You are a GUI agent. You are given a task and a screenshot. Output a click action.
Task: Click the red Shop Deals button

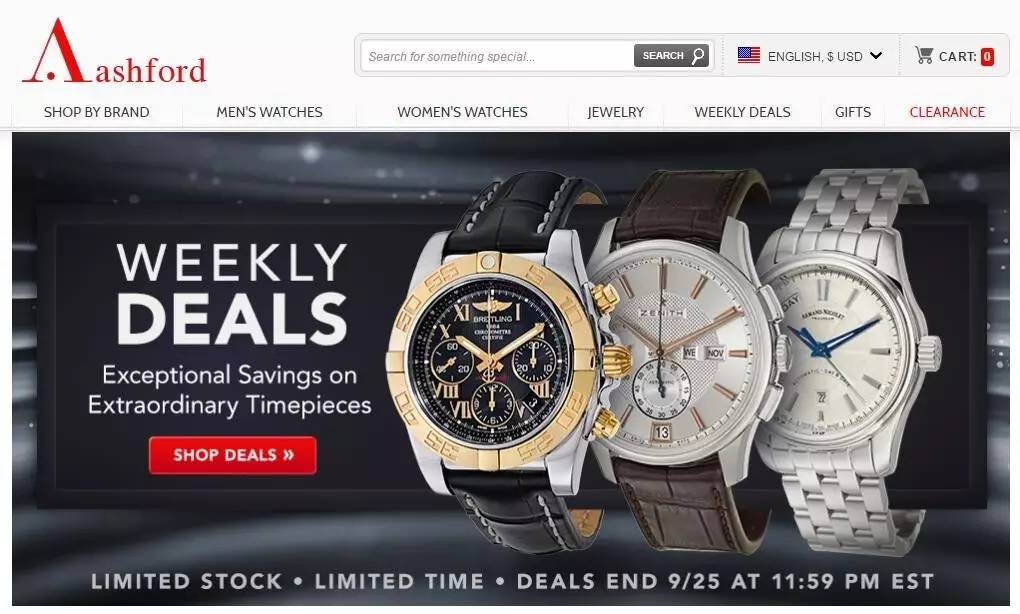(x=233, y=455)
